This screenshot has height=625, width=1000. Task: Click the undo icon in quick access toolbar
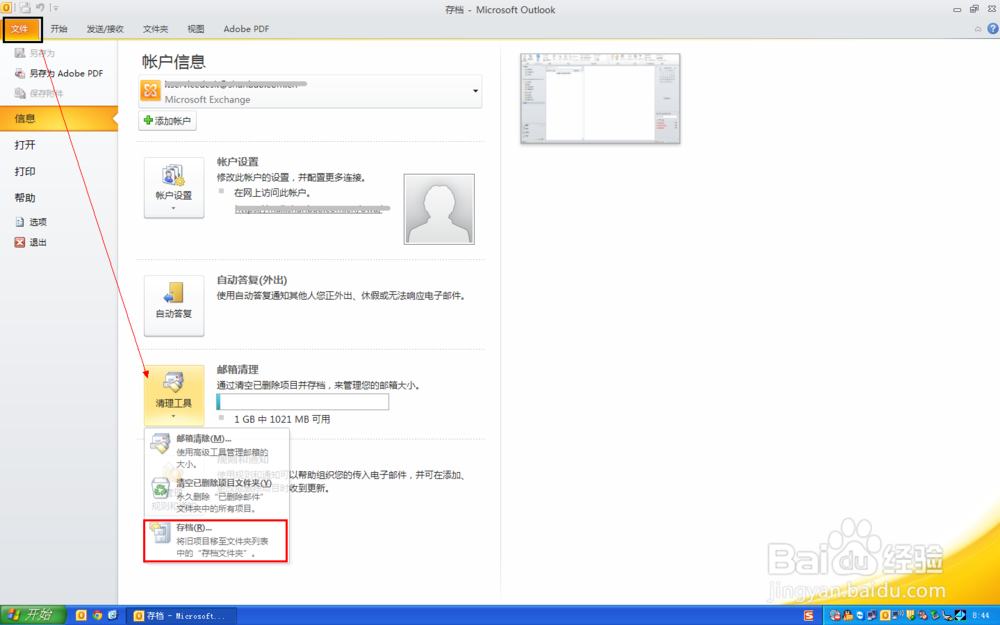coord(40,8)
